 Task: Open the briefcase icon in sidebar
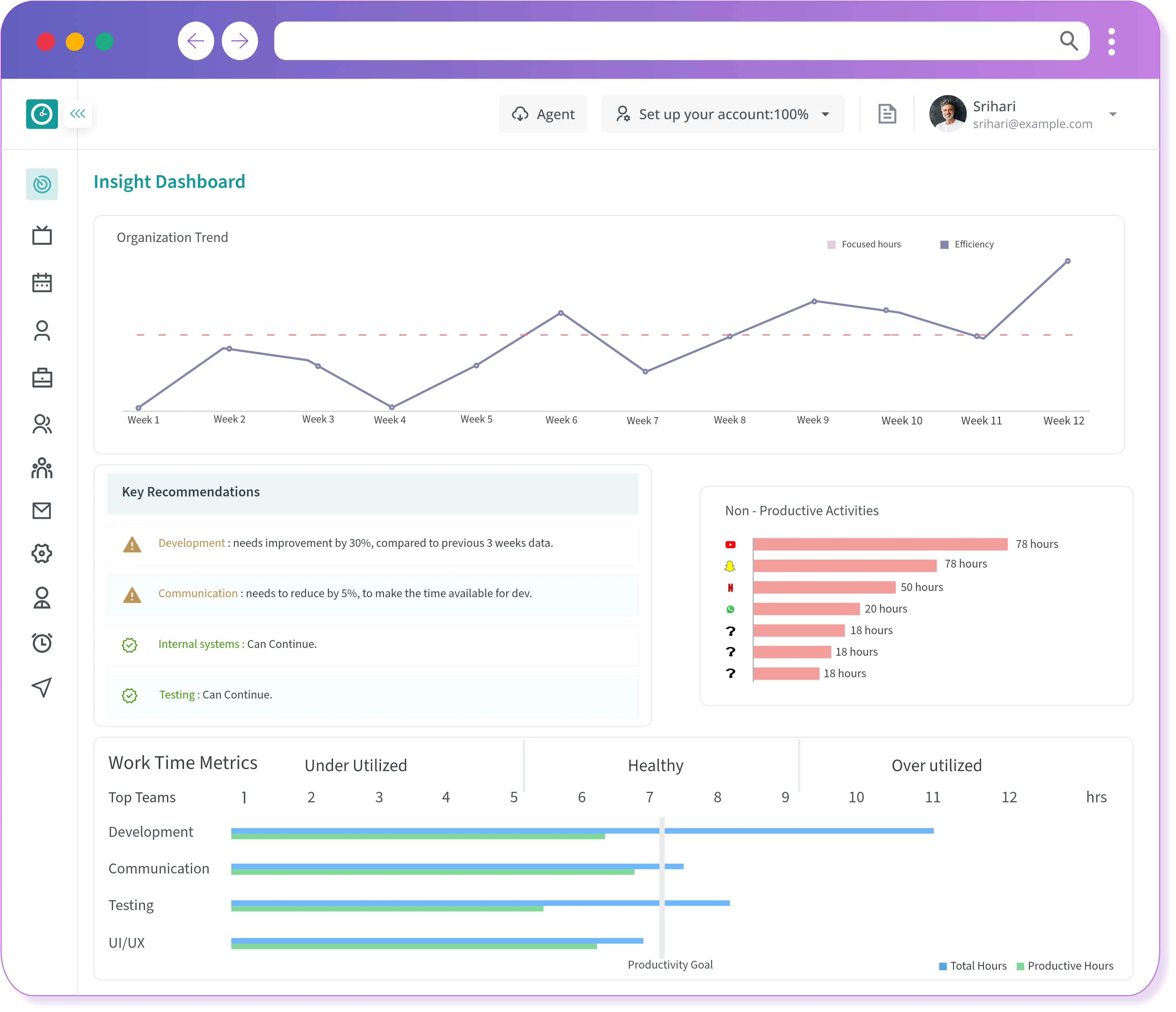click(41, 377)
